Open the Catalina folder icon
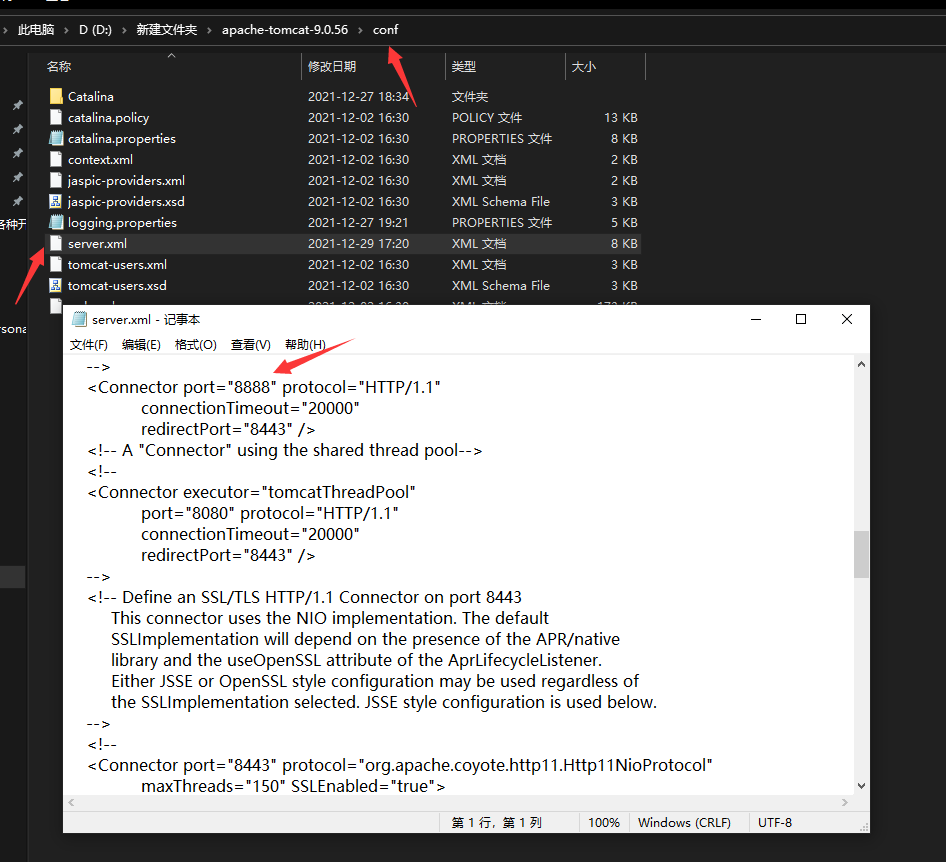The width and height of the screenshot is (946, 862). (55, 96)
